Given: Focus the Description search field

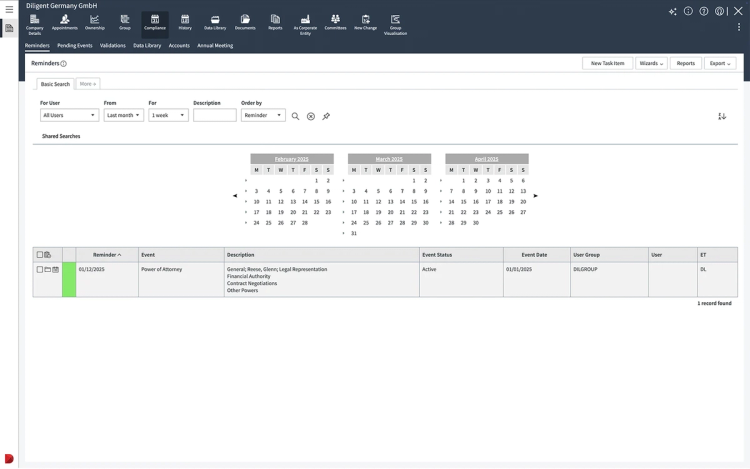Looking at the screenshot, I should click(215, 115).
